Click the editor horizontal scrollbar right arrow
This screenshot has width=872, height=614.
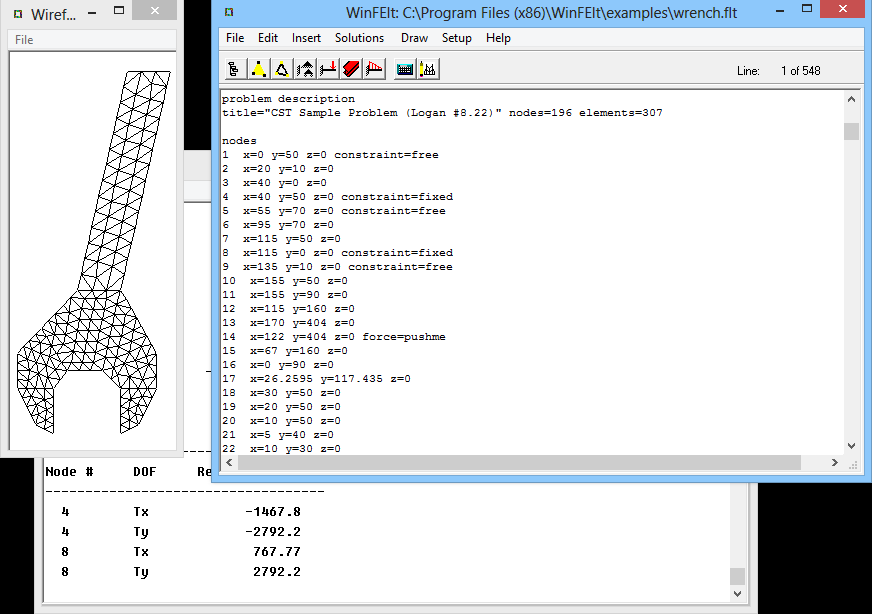835,463
